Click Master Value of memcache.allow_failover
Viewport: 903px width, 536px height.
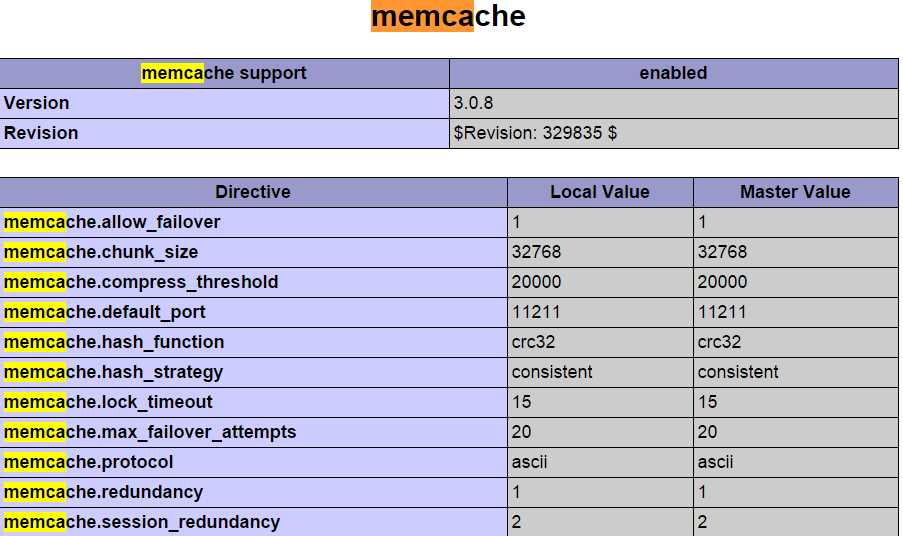703,222
